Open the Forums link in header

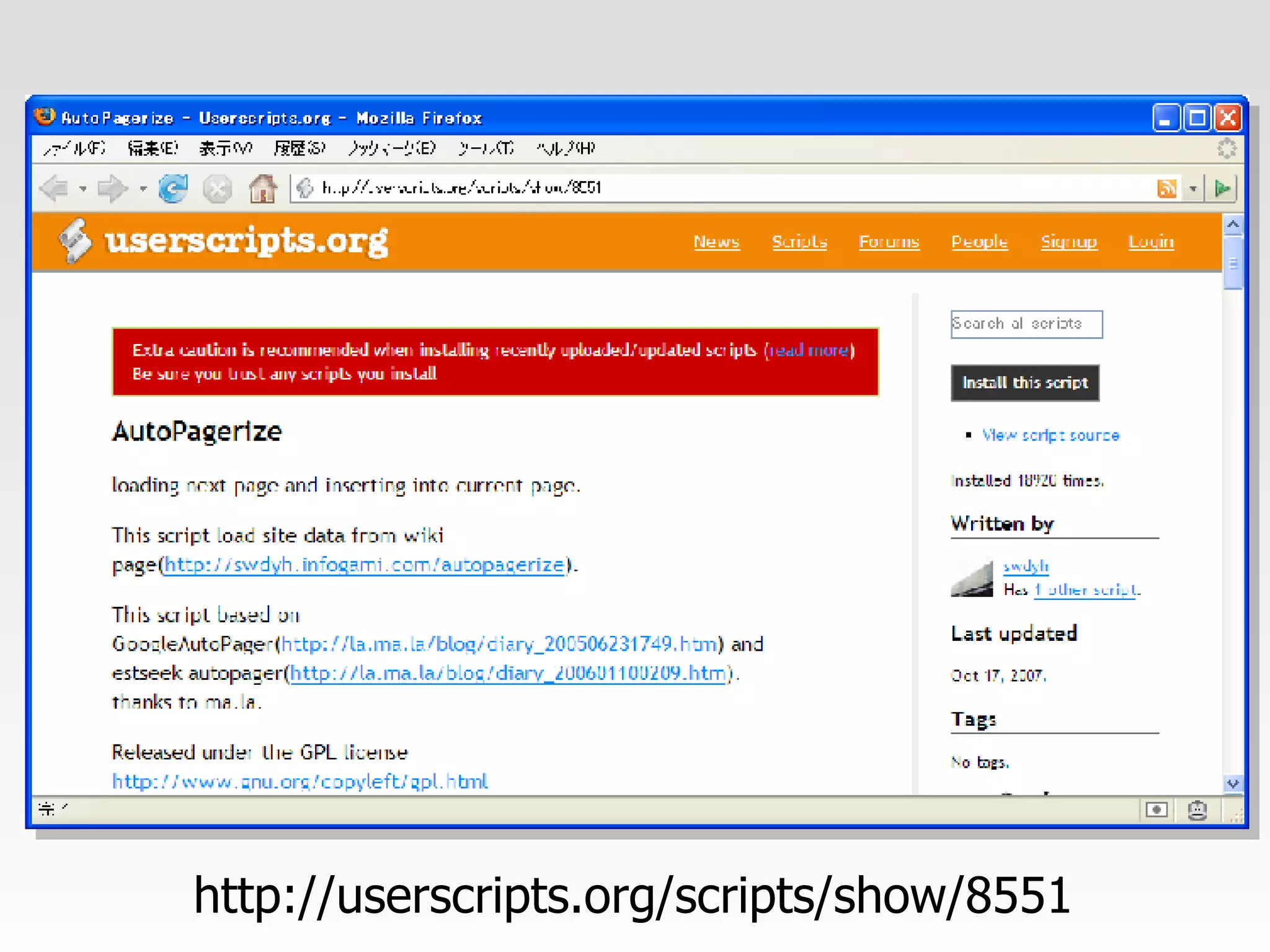pyautogui.click(x=889, y=242)
